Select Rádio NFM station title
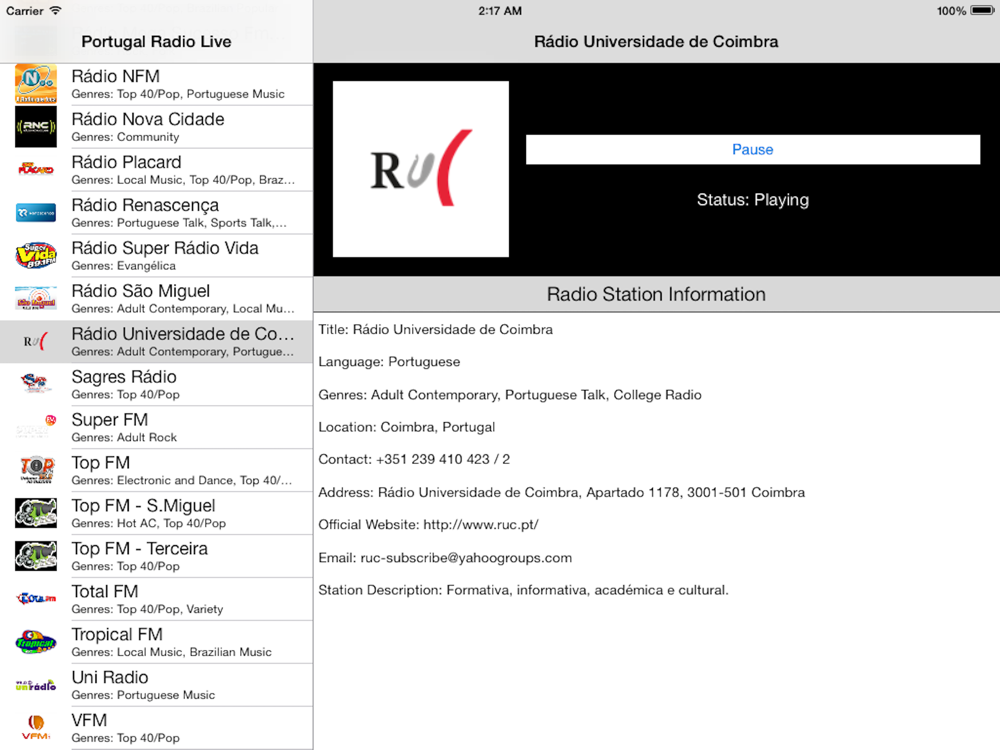Viewport: 1000px width, 750px height. tap(115, 77)
